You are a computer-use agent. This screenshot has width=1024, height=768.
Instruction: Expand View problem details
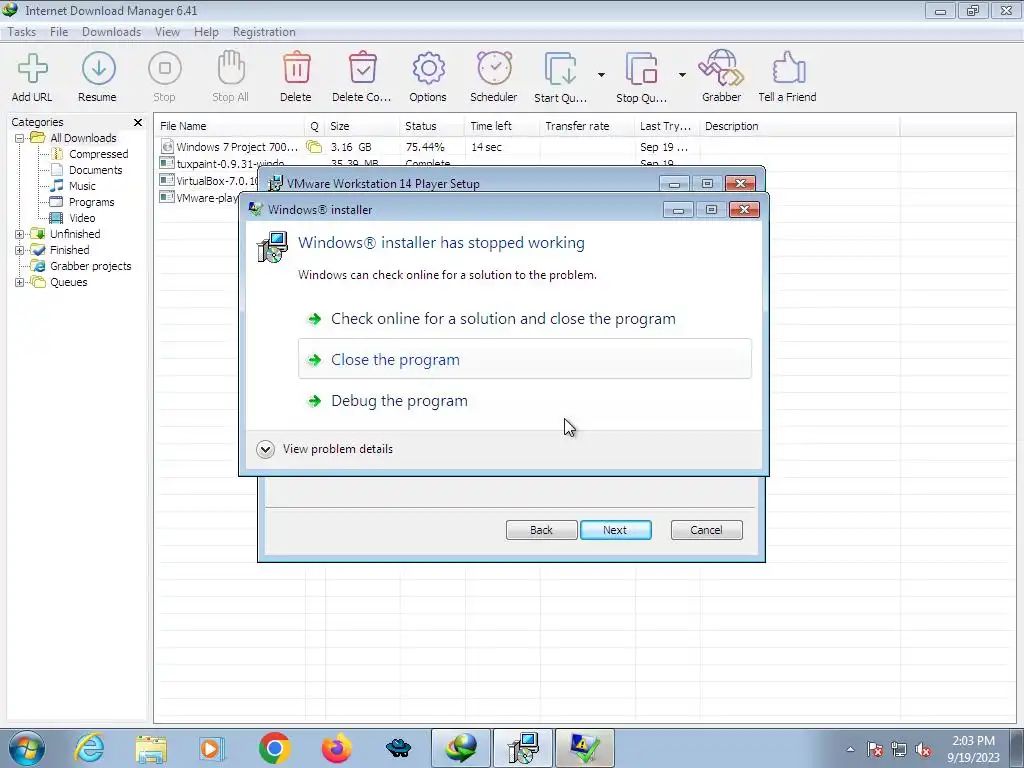pos(325,449)
